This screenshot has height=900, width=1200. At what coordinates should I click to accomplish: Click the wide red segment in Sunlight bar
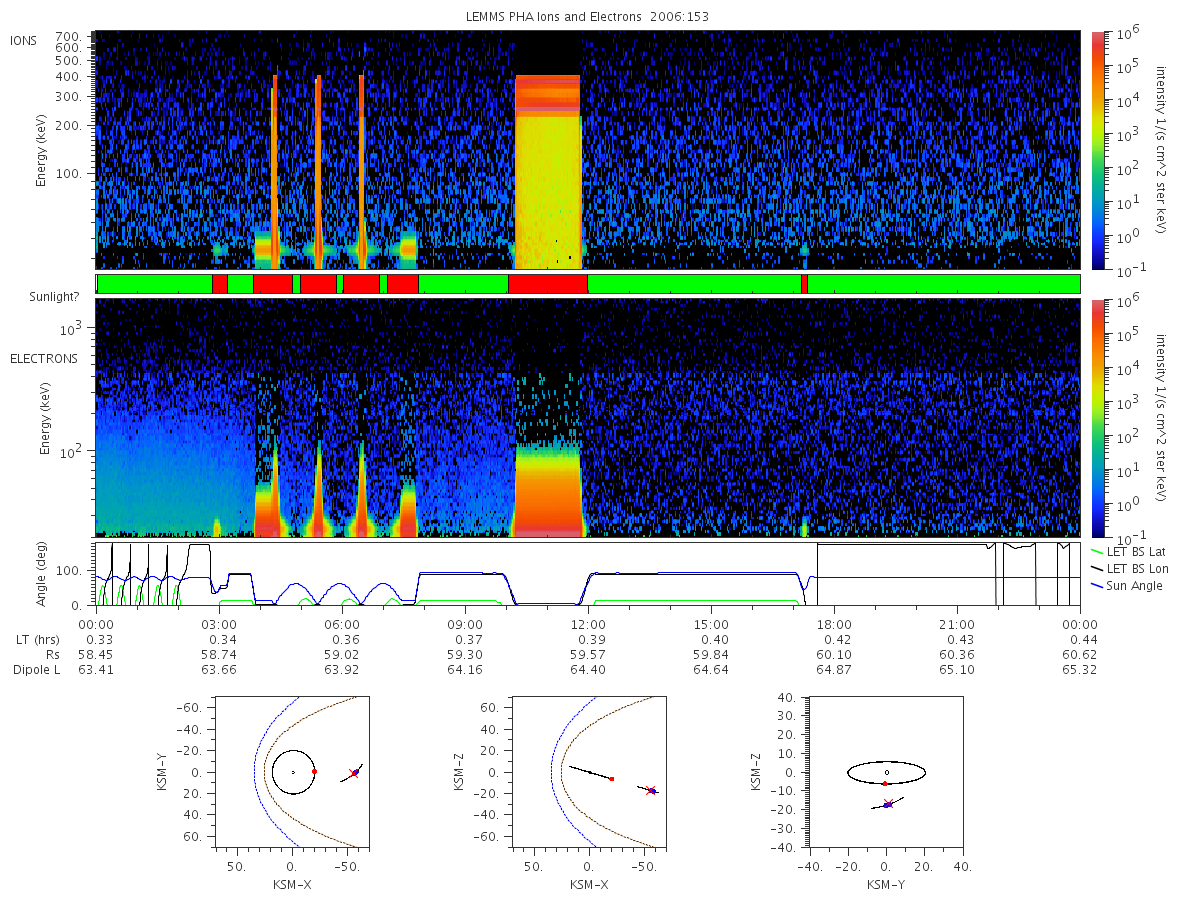[x=547, y=284]
